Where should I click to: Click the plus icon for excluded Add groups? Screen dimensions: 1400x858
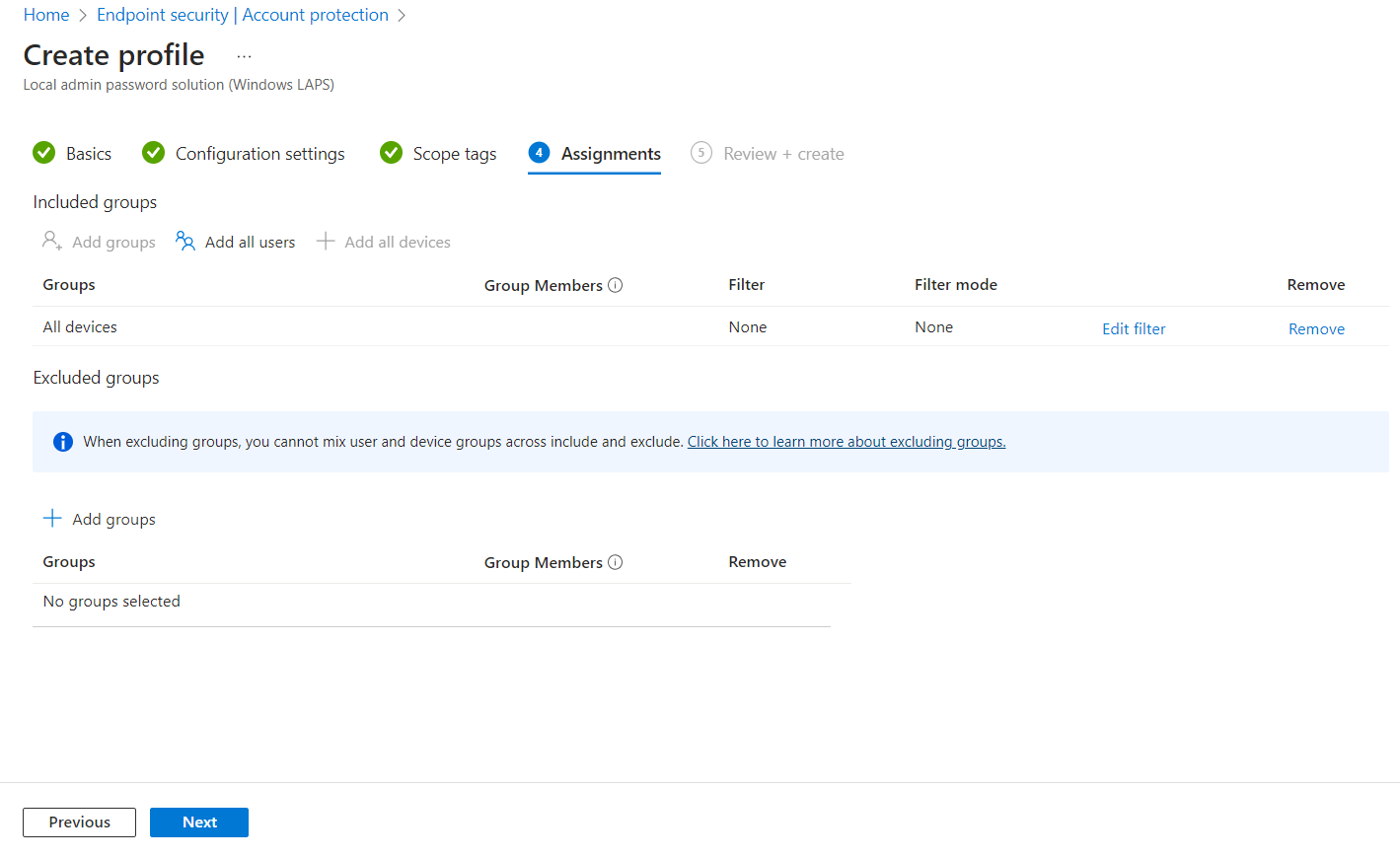(53, 519)
